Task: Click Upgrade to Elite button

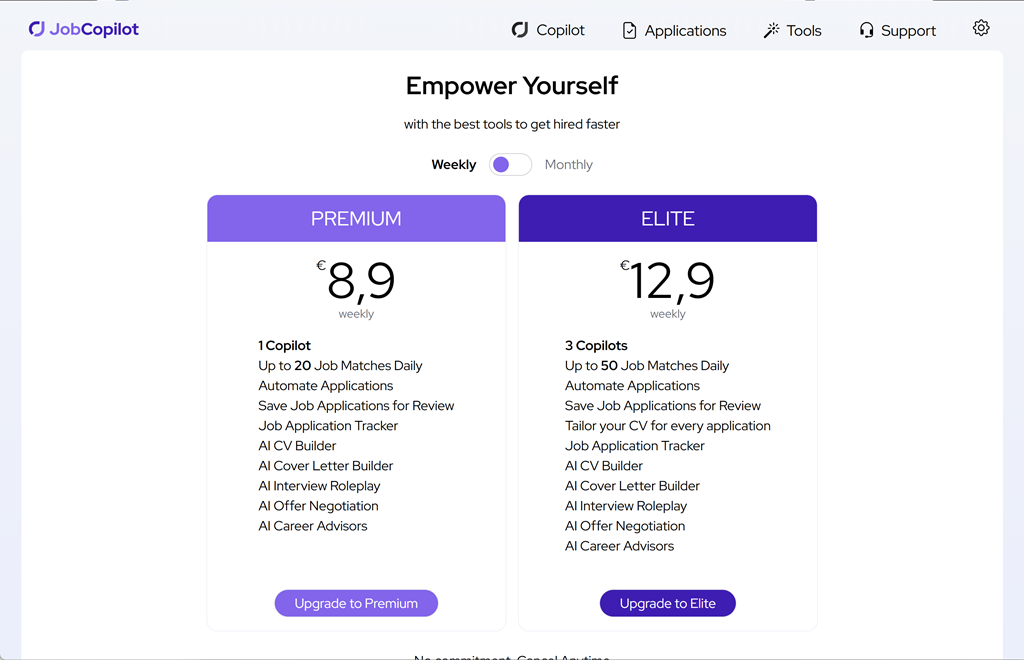Action: point(667,603)
